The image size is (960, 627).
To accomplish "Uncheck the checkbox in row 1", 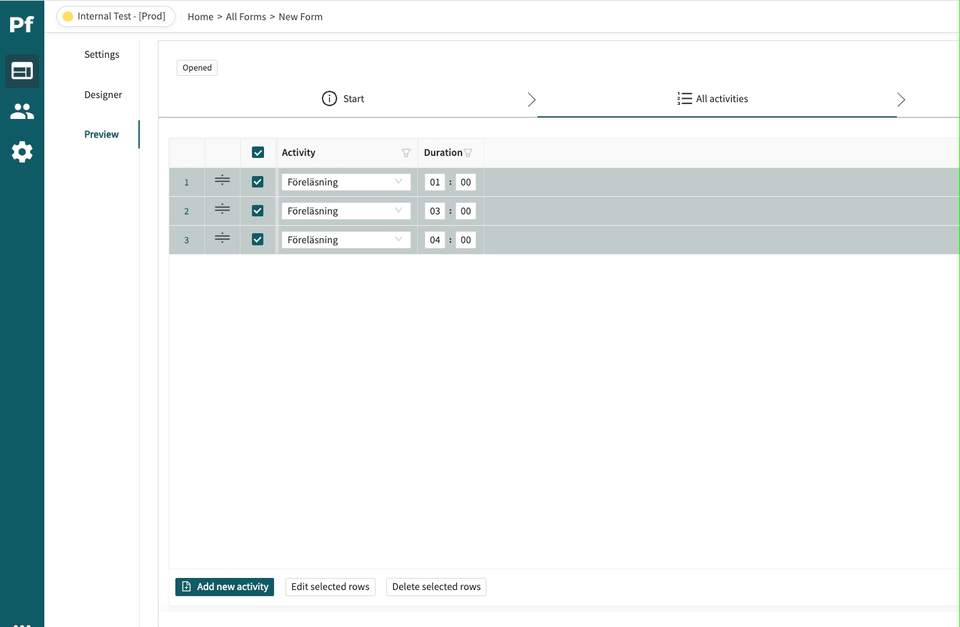I will [258, 182].
